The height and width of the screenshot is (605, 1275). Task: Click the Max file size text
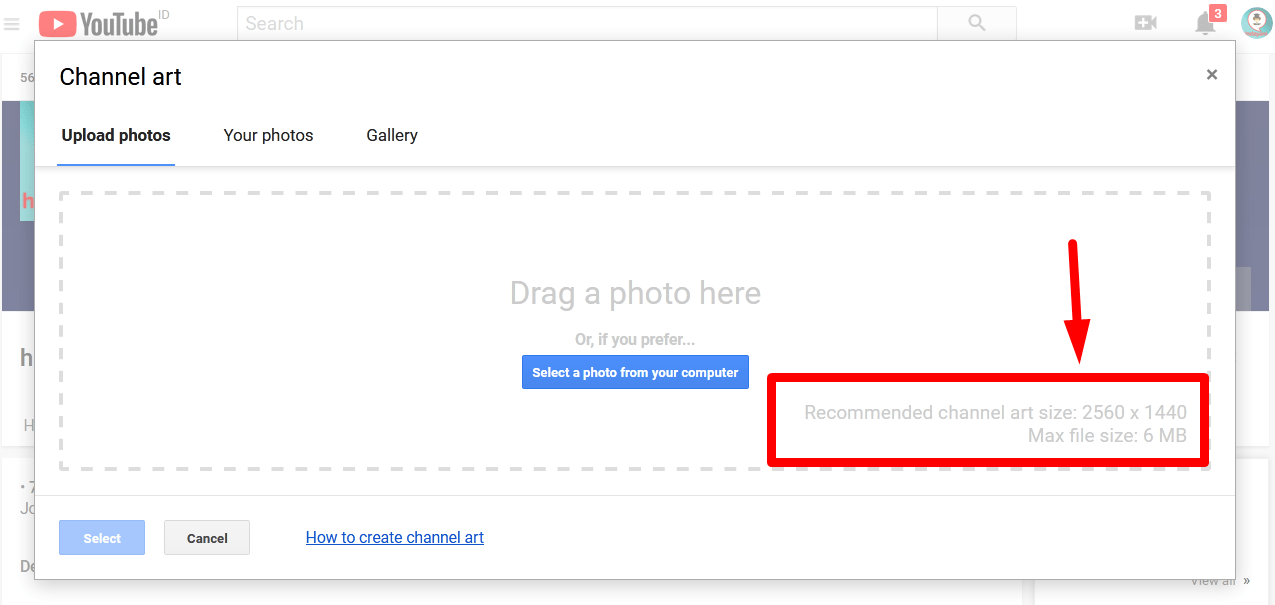point(1107,436)
